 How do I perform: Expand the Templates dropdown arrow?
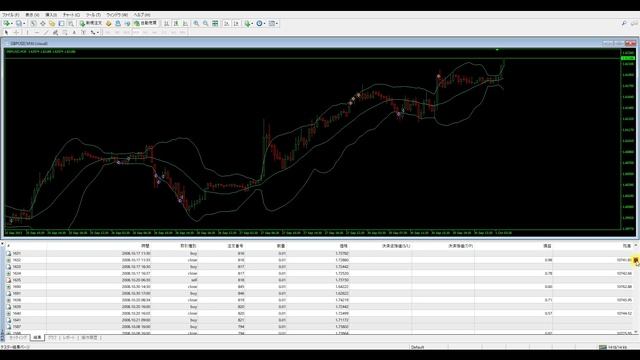click(x=277, y=23)
